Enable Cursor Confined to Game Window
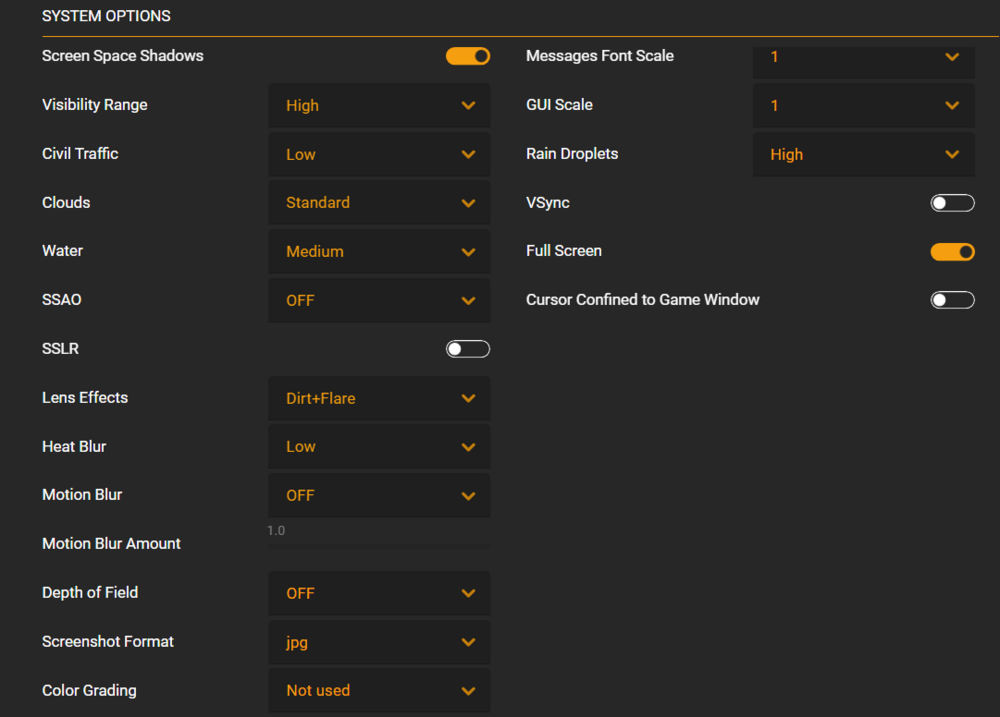The image size is (1000, 717). point(952,300)
